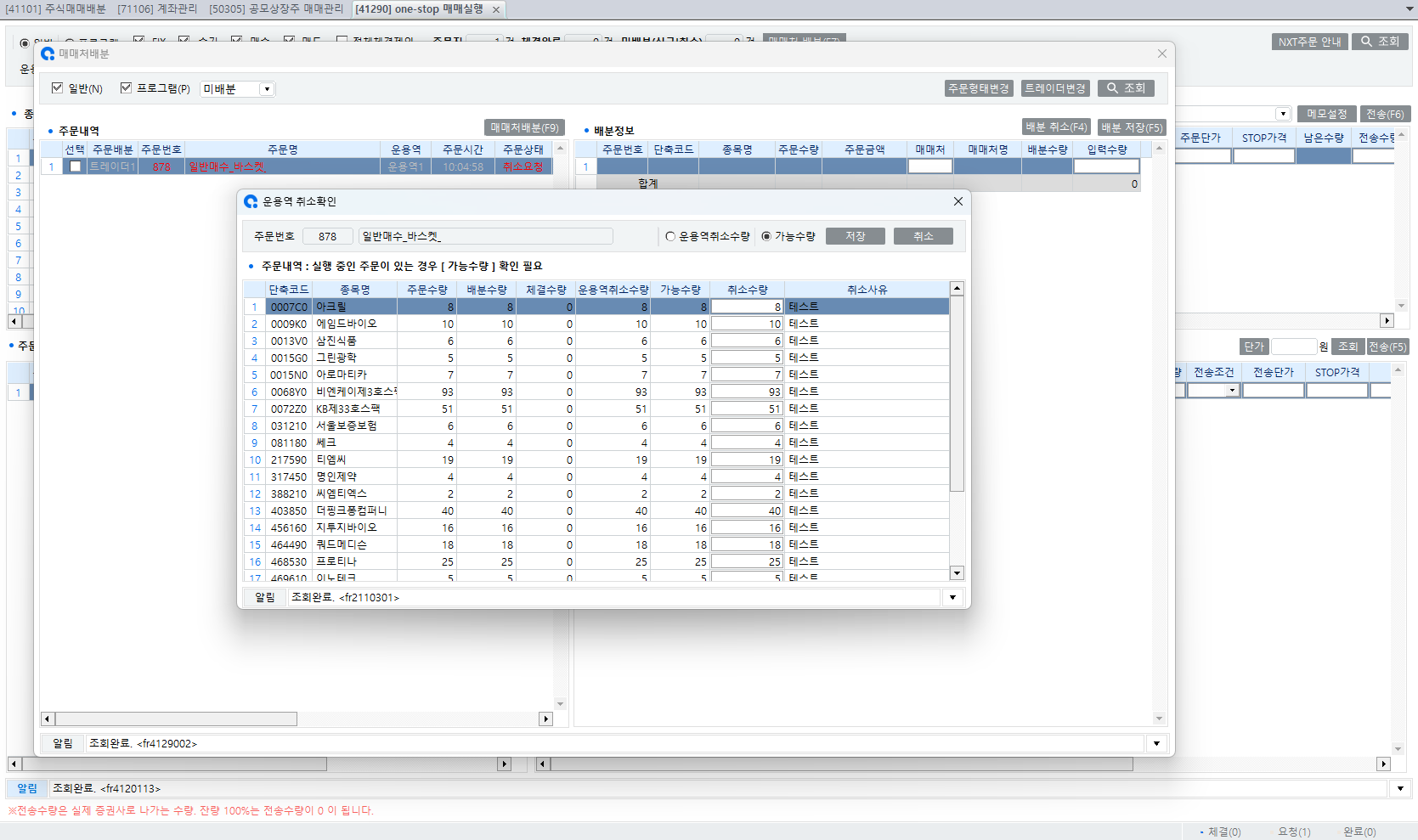The image size is (1418, 840).
Task: Click the 메모설정 button
Action: 1327,114
